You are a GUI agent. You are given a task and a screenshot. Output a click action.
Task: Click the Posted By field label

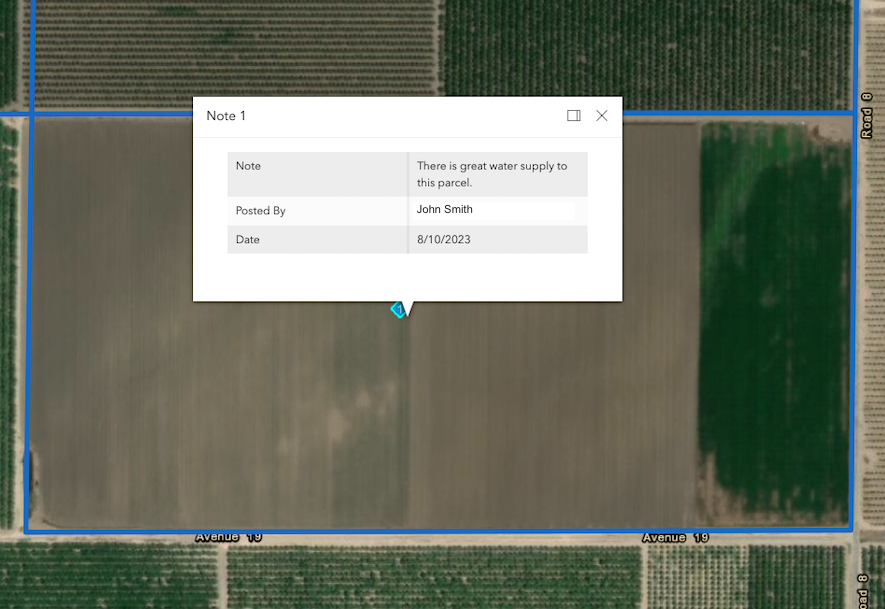[260, 211]
